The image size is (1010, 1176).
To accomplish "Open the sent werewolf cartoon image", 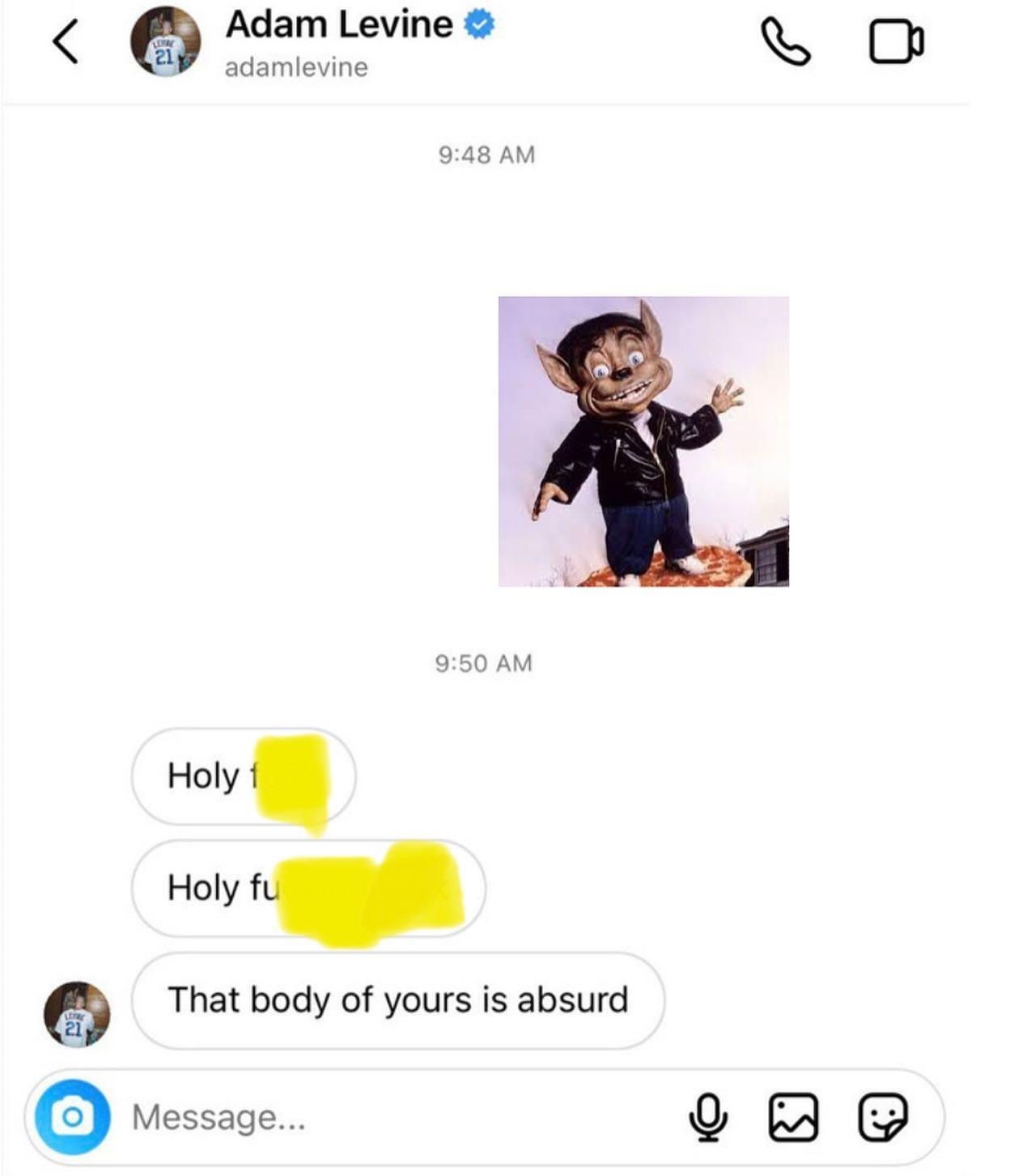I will point(643,441).
